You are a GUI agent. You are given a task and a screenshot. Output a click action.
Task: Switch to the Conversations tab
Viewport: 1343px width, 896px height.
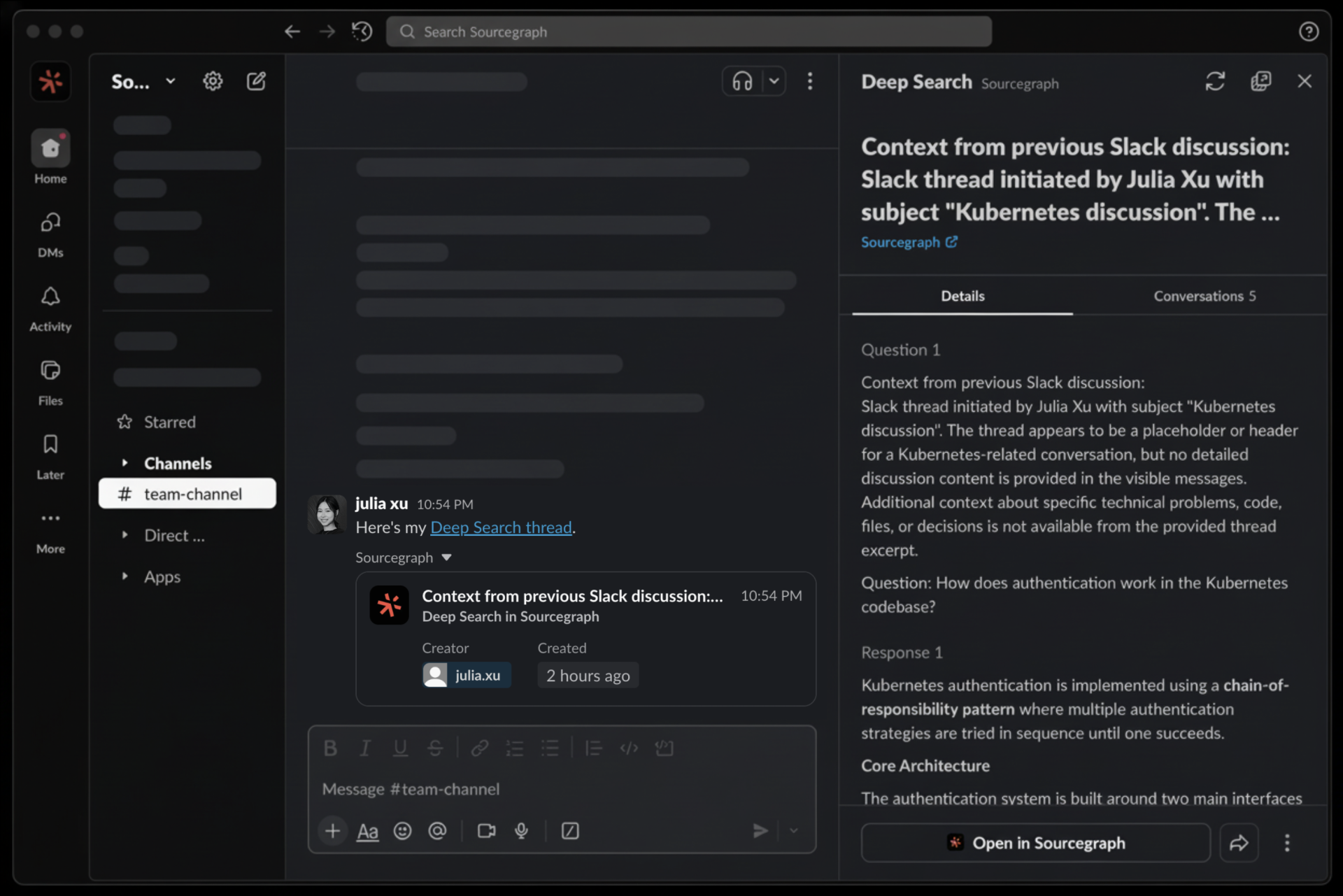click(x=1204, y=296)
